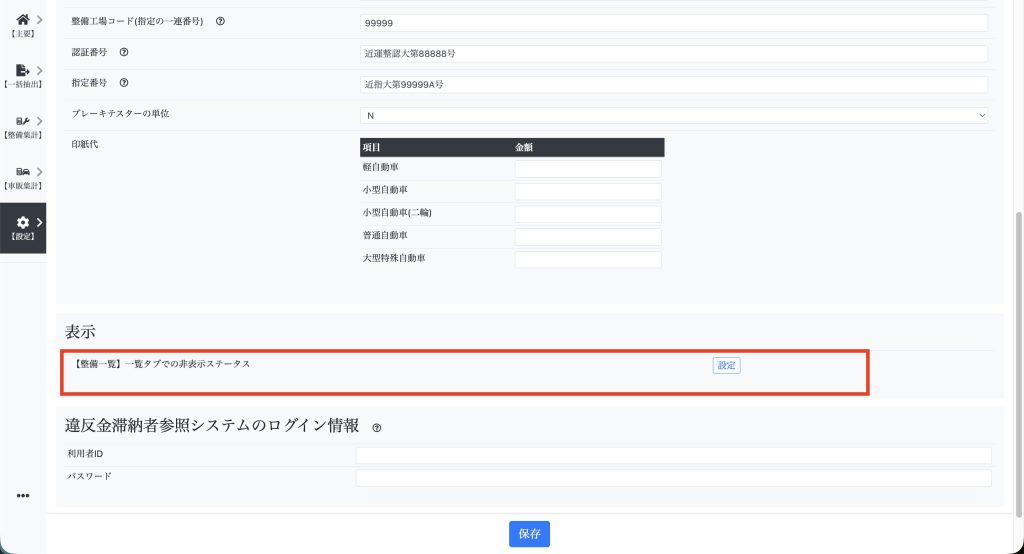This screenshot has height=554, width=1024.
Task: Click help icon next to 認証番号
Action: click(x=124, y=52)
